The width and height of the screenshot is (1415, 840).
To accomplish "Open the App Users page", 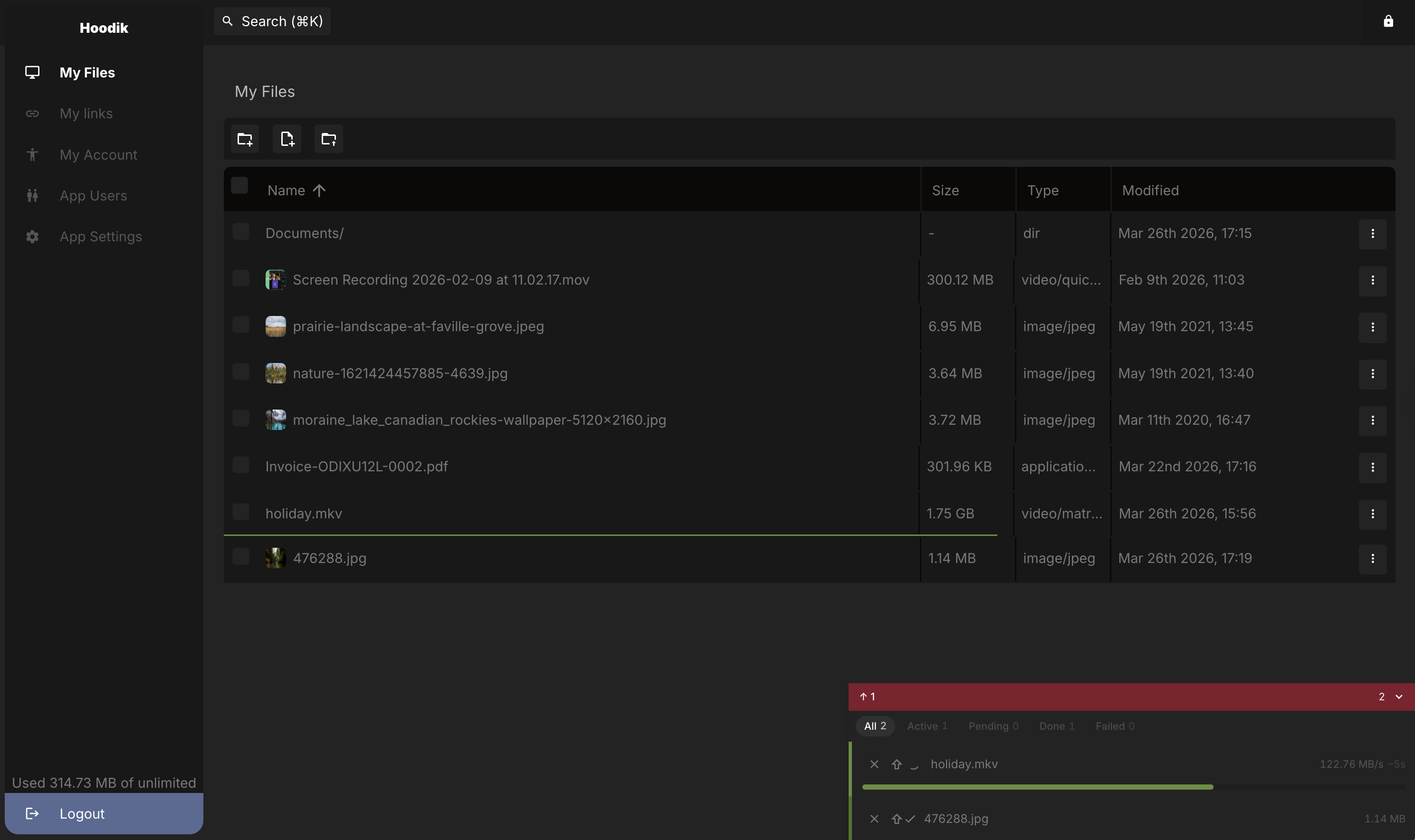I will pos(93,196).
